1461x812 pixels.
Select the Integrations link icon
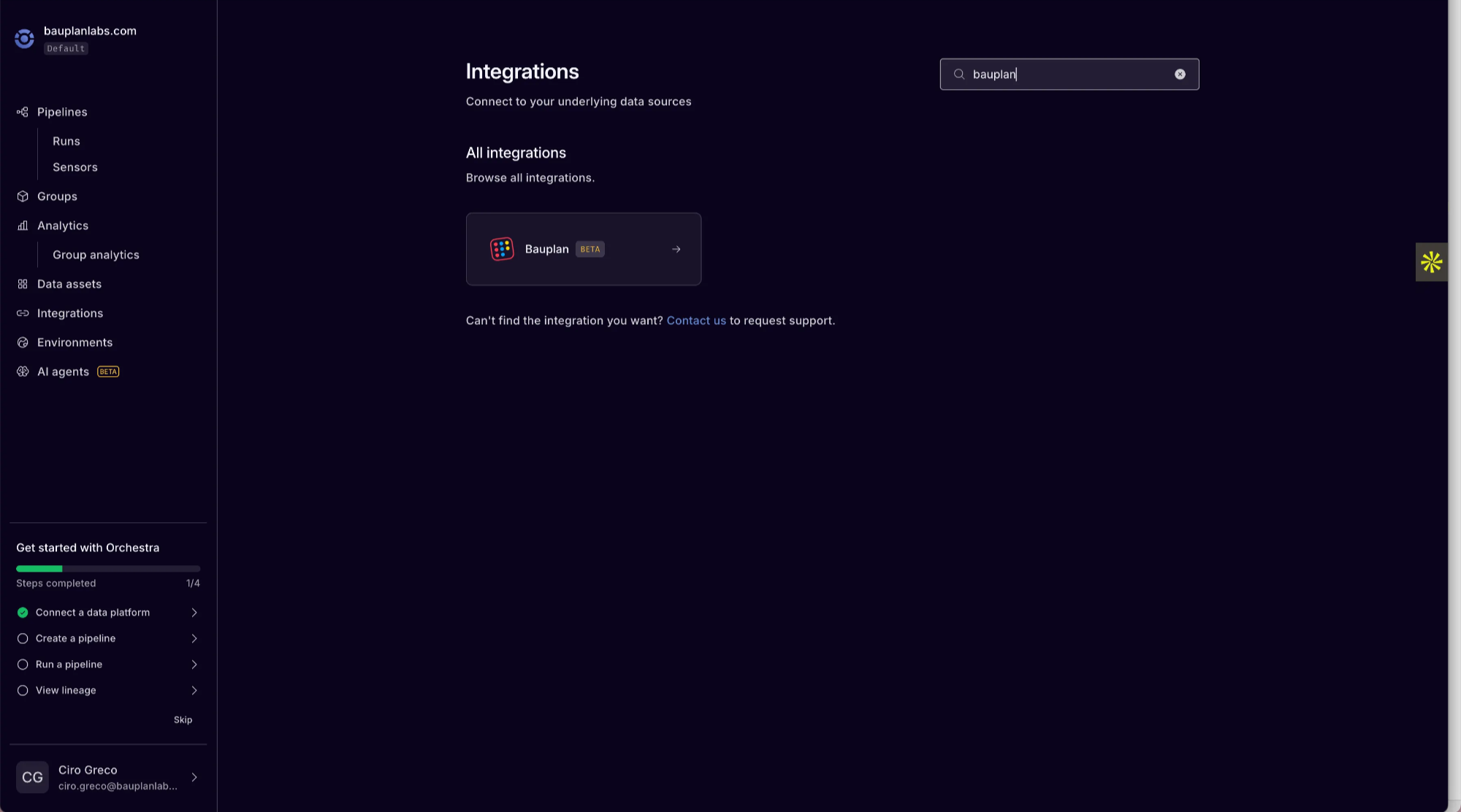pos(23,313)
